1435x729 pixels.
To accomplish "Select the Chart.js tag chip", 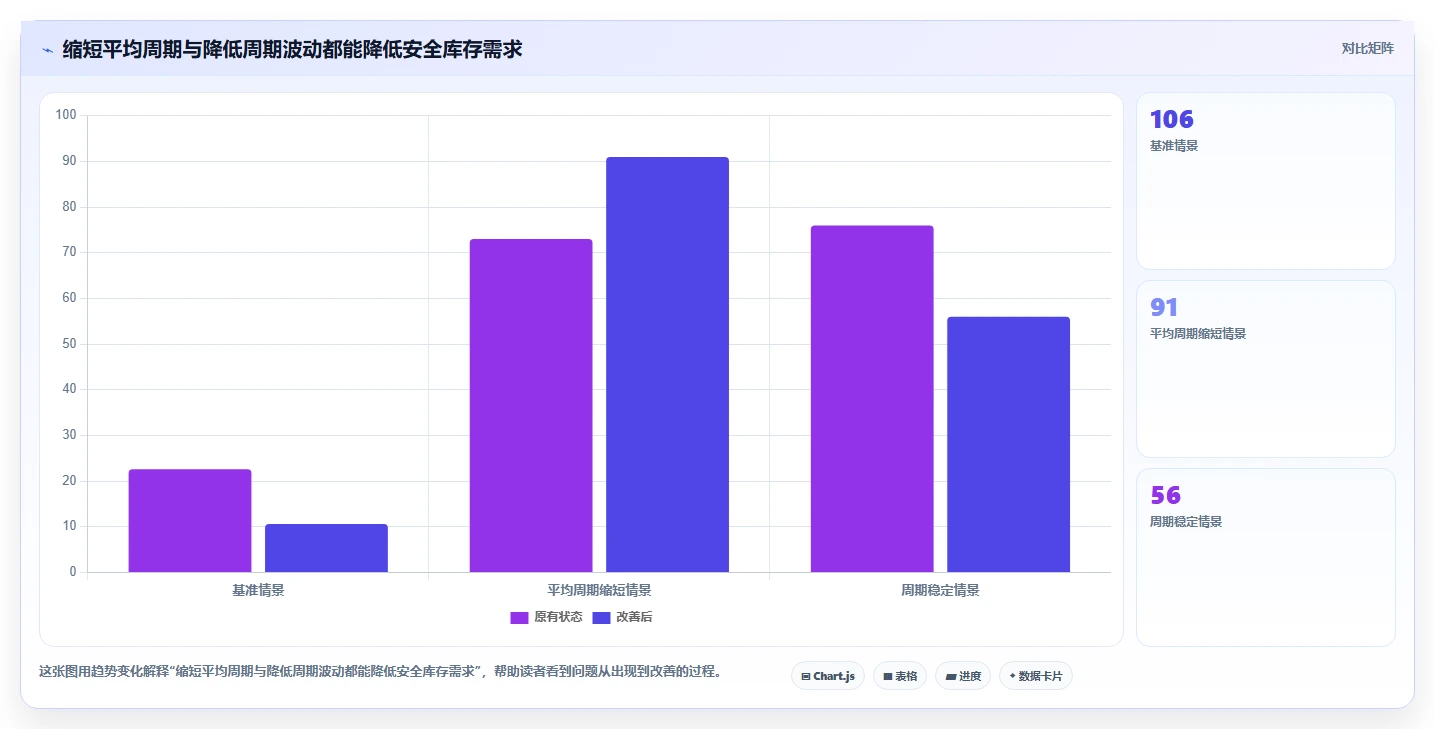I will click(828, 676).
